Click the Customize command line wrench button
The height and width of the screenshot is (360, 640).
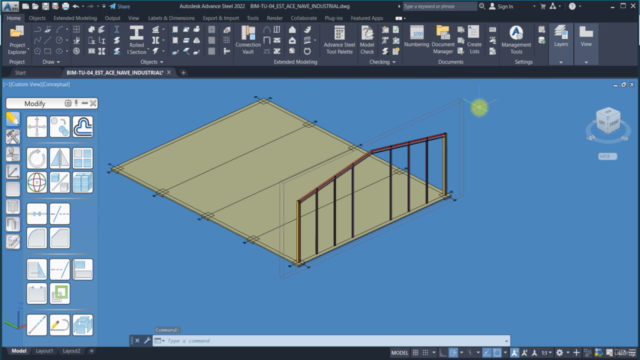(x=147, y=340)
